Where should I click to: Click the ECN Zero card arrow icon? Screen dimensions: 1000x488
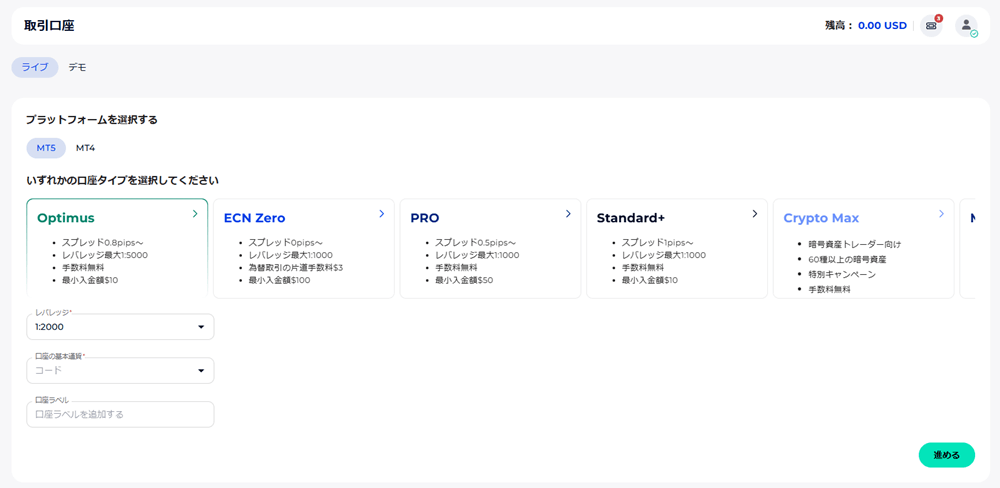(x=382, y=213)
